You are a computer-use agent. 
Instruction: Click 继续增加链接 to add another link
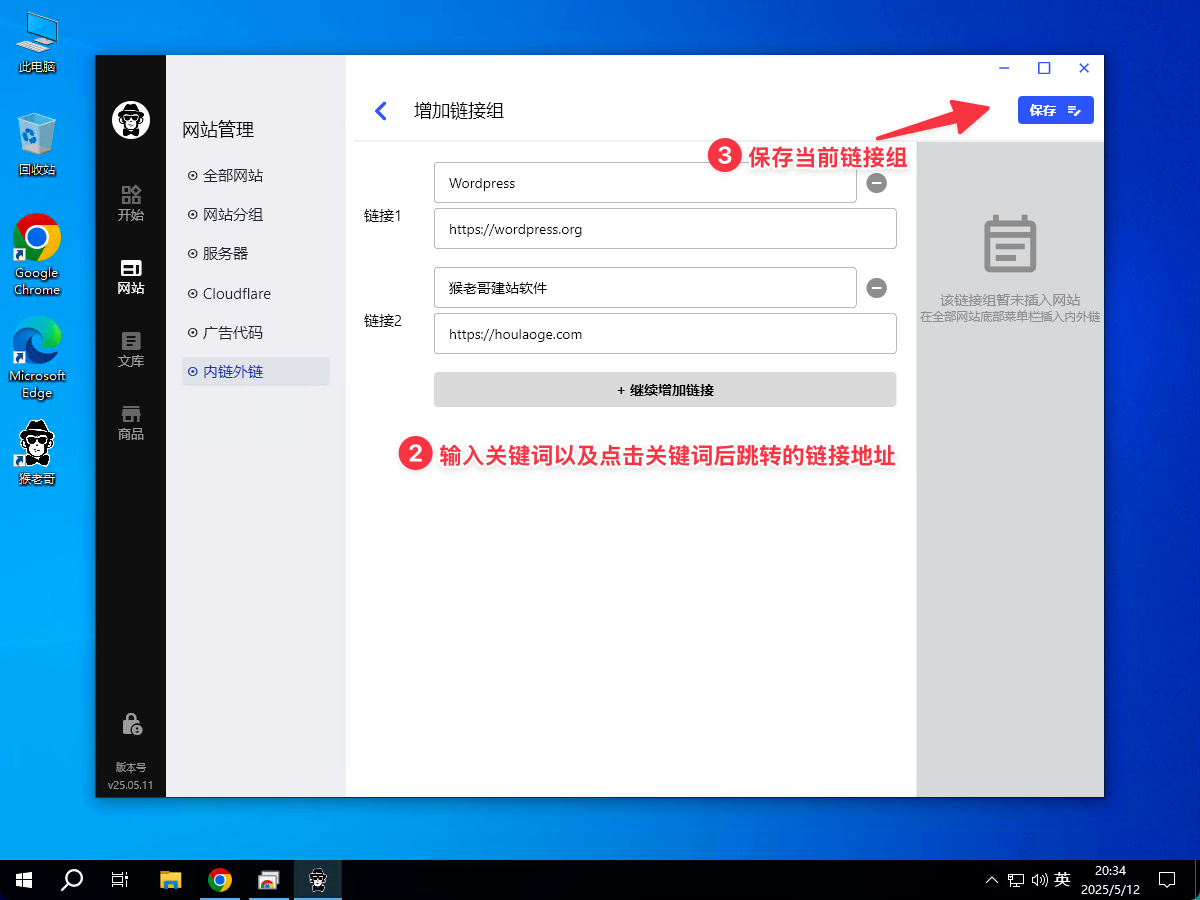point(665,390)
